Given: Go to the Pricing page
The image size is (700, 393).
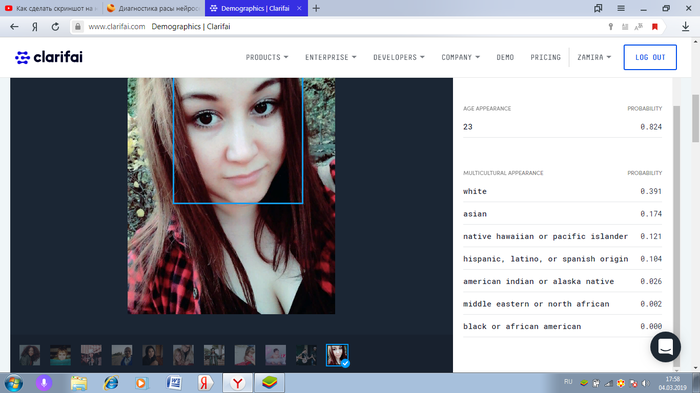Looking at the screenshot, I should 546,57.
